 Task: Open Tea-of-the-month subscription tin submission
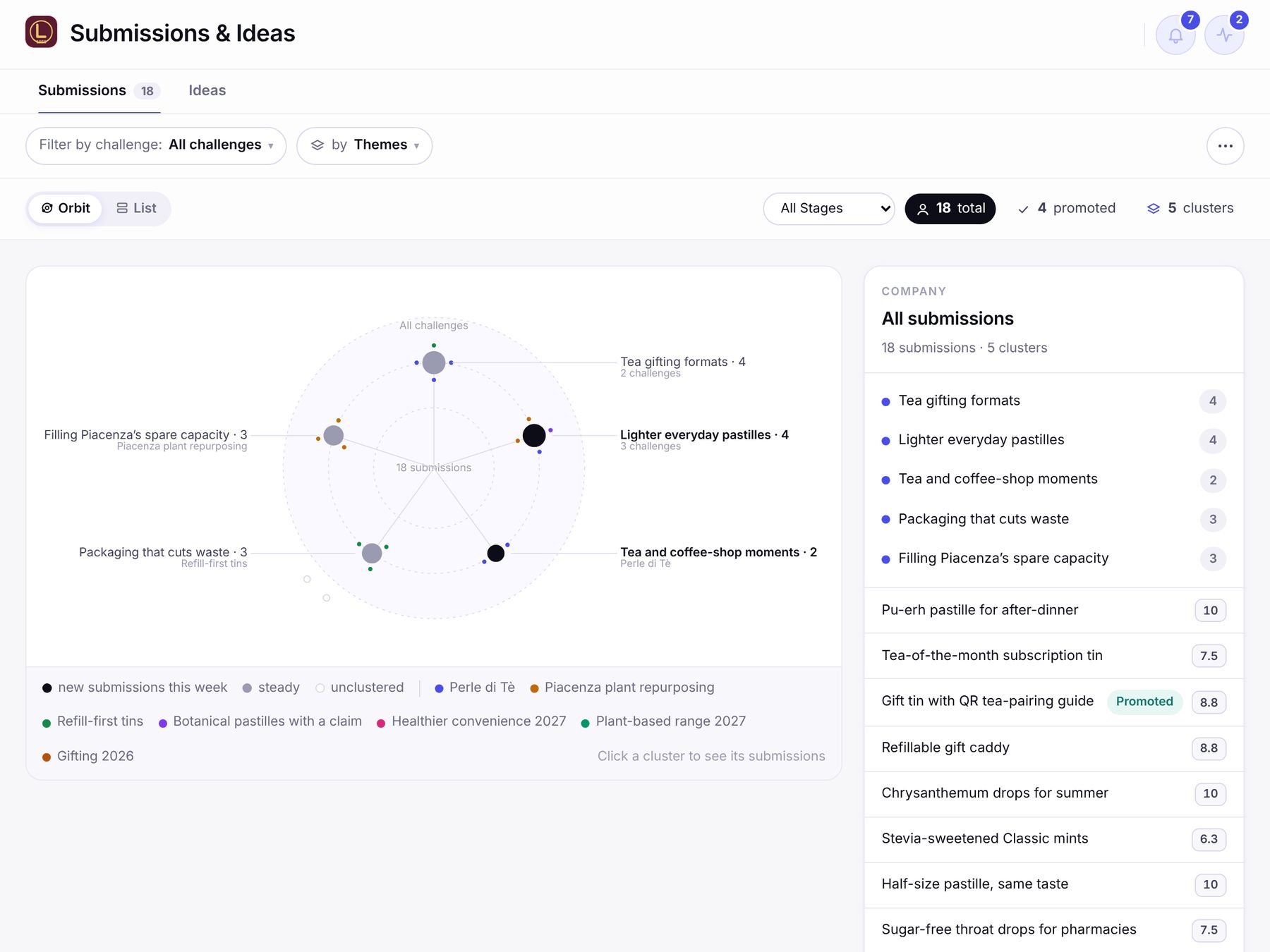click(x=1053, y=656)
